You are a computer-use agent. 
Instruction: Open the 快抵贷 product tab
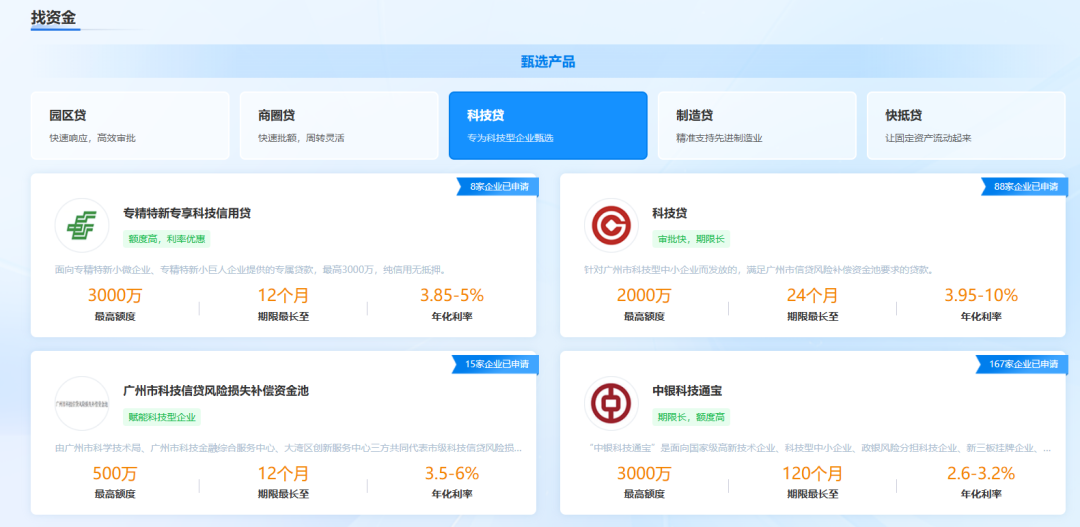coord(966,125)
